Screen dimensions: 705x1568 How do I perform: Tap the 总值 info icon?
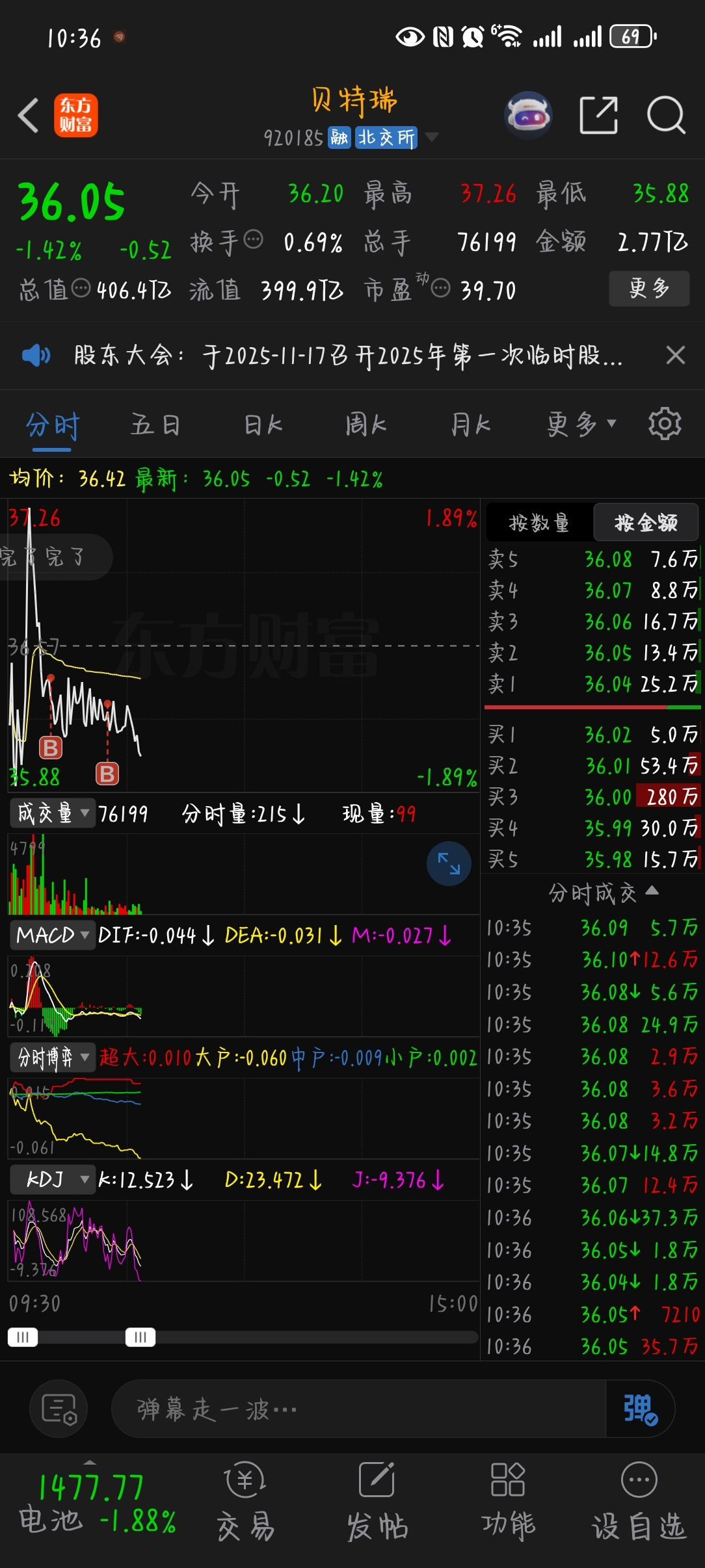pyautogui.click(x=81, y=287)
